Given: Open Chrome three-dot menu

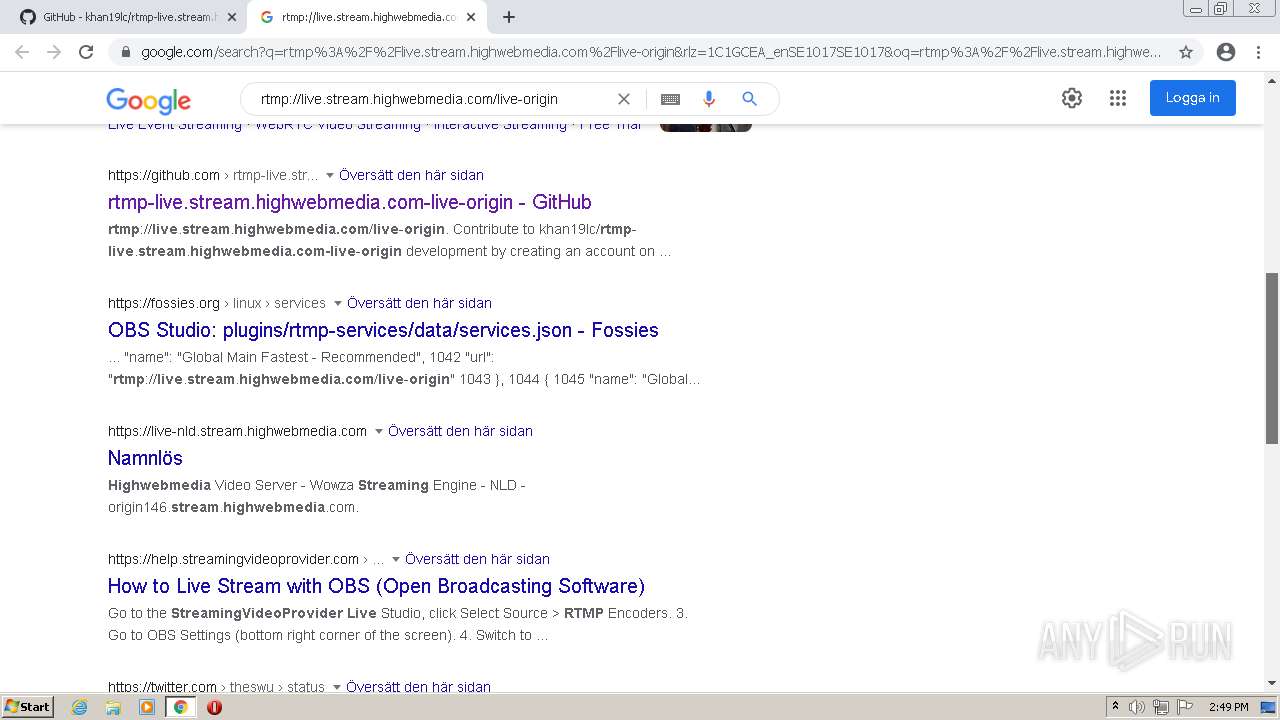Looking at the screenshot, I should (x=1257, y=52).
